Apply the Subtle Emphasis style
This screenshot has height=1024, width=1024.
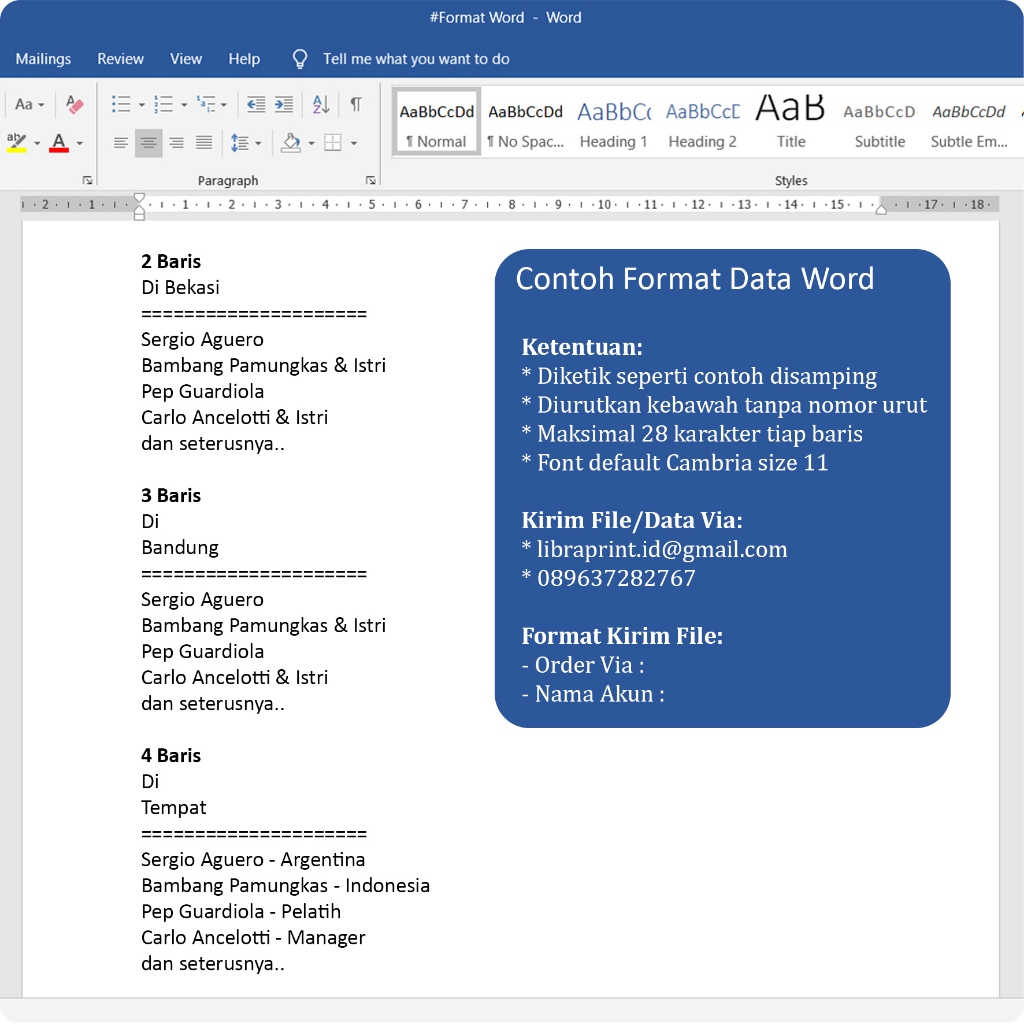(969, 122)
